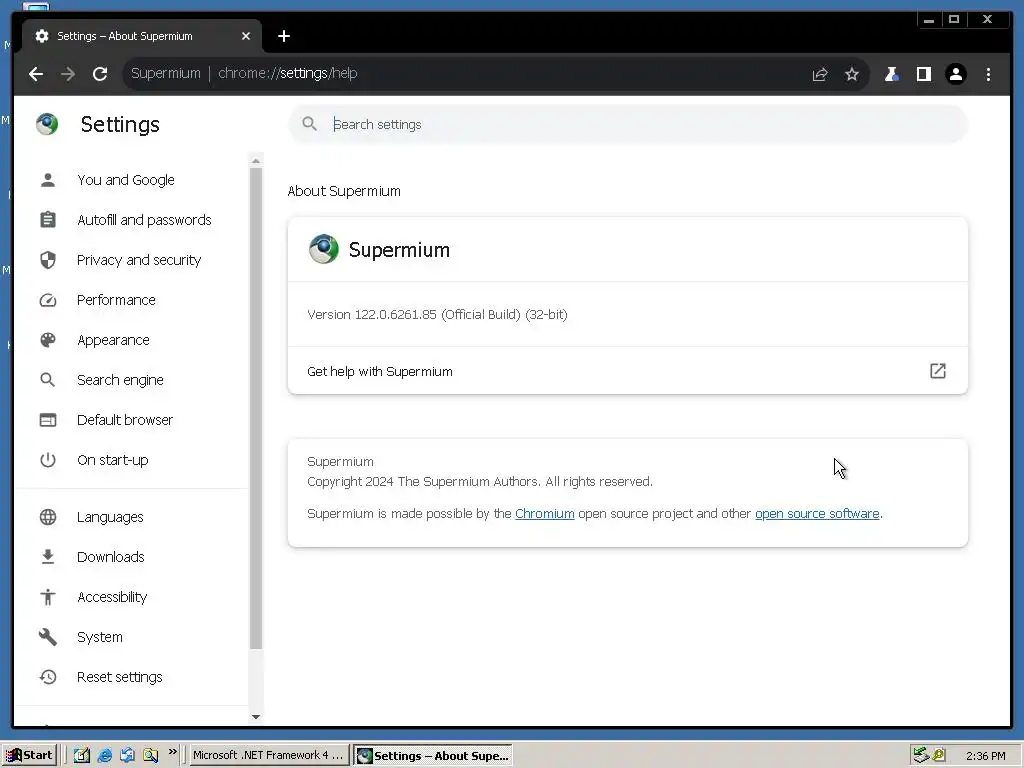Bookmark this page with the star icon
1024x768 pixels.
click(x=852, y=74)
